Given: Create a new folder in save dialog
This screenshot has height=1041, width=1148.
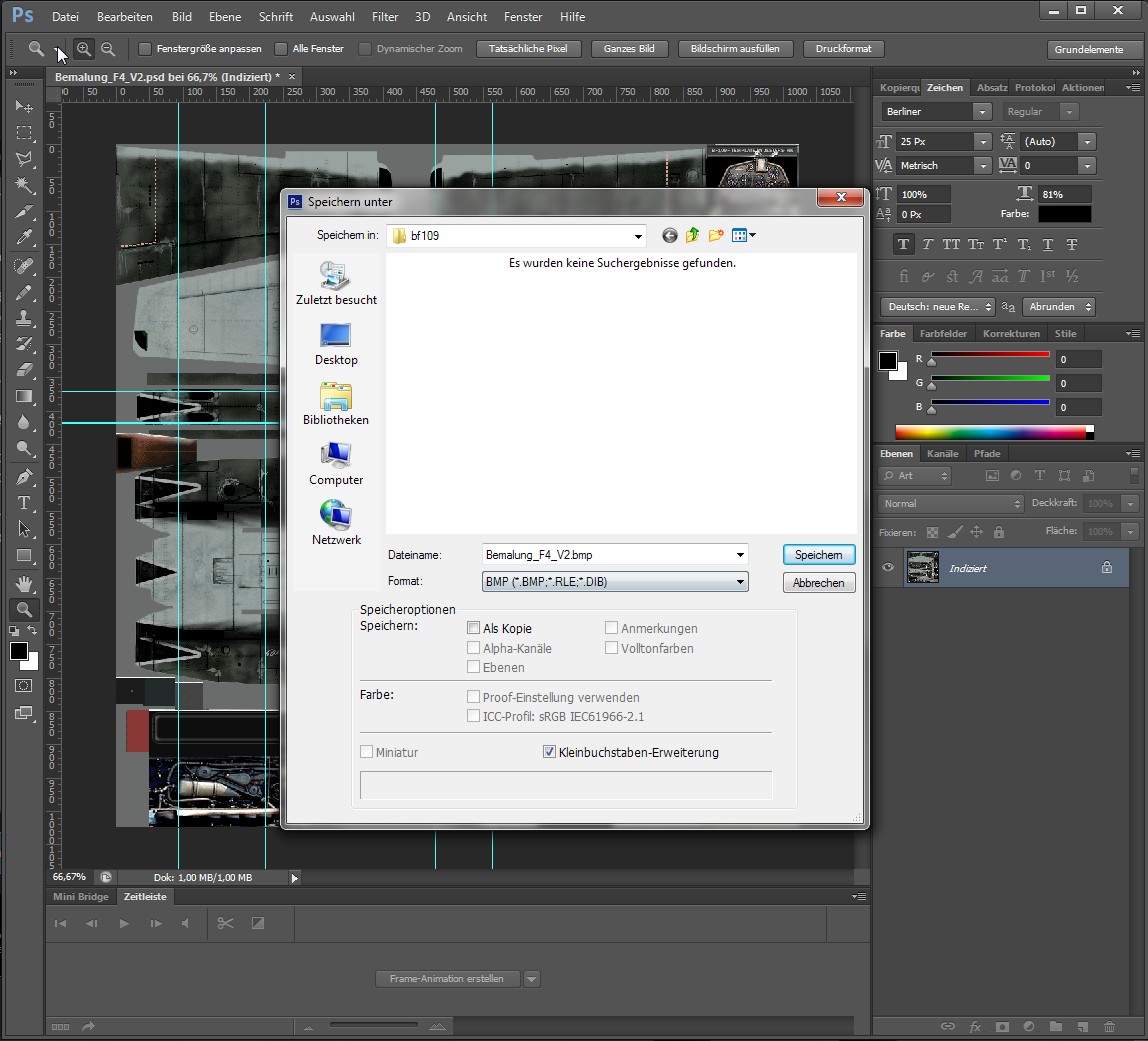Looking at the screenshot, I should [x=716, y=236].
